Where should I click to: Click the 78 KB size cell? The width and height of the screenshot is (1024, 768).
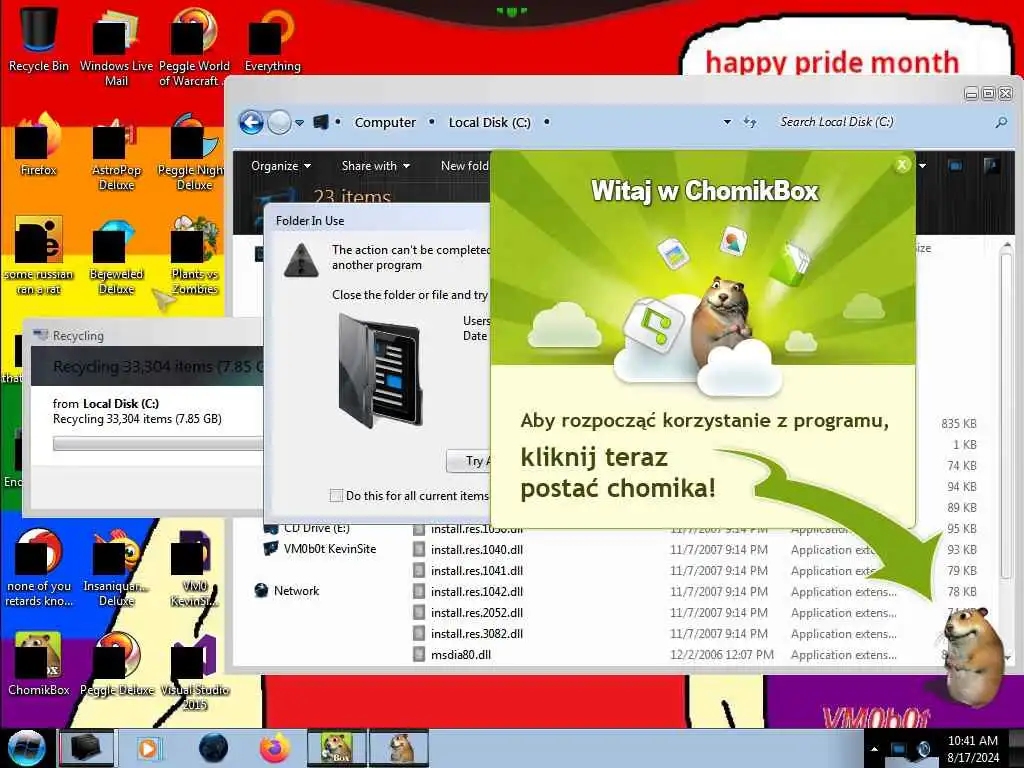(962, 592)
